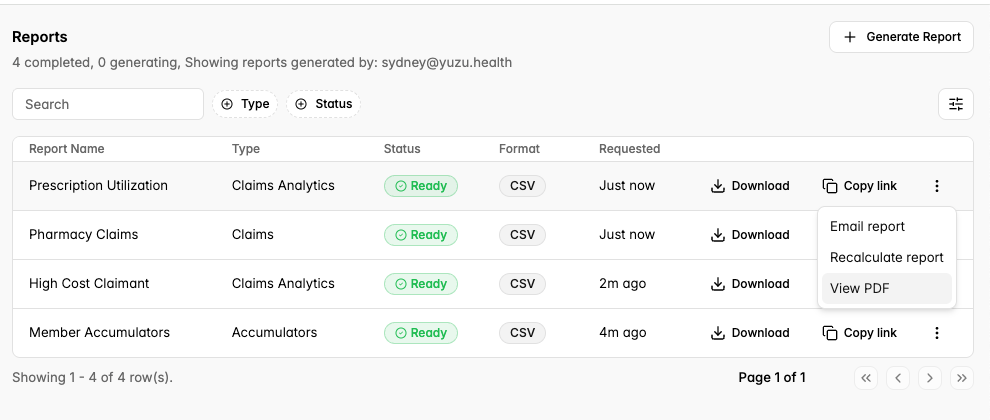Open the three-dot menu for Member Accumulators
The image size is (990, 420).
[x=937, y=333]
